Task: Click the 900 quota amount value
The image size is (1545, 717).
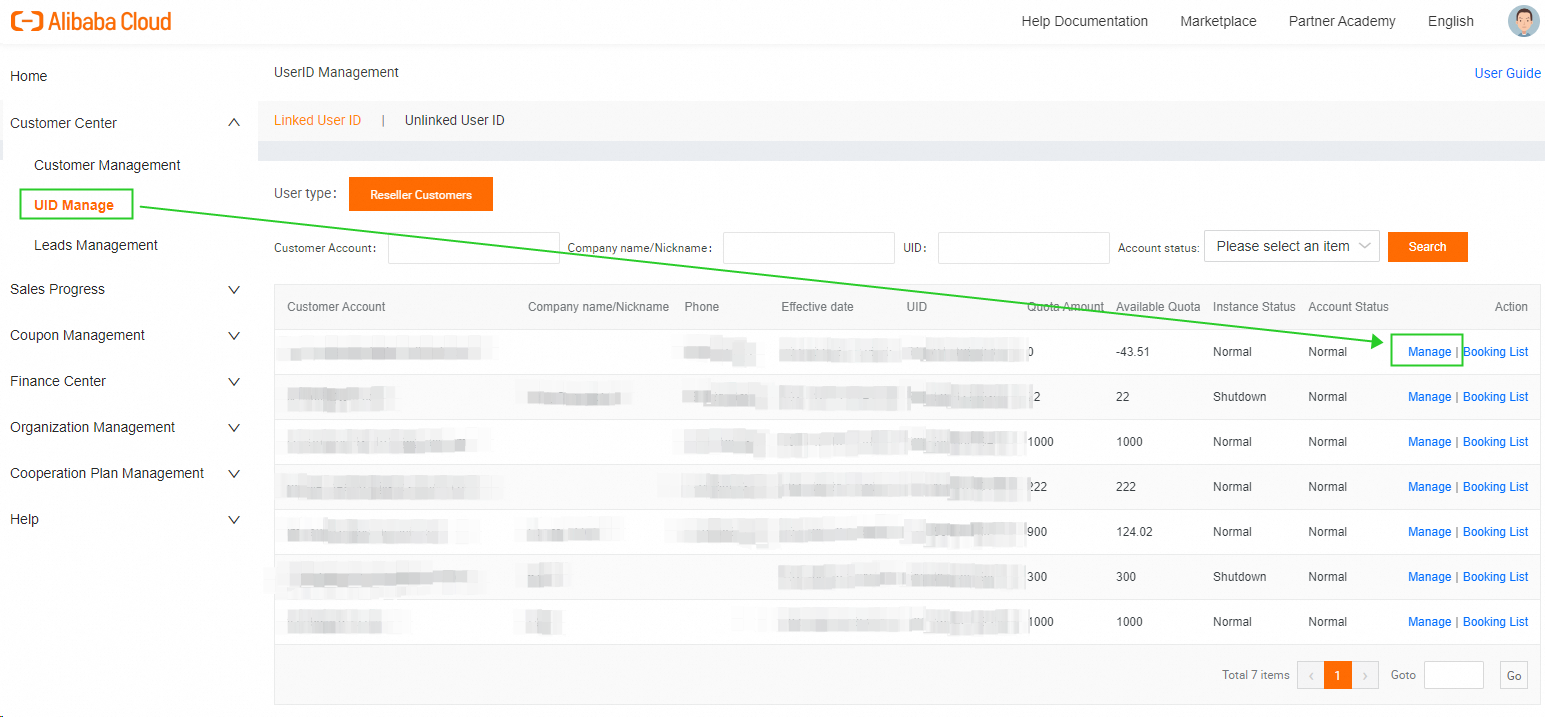Action: pyautogui.click(x=1037, y=532)
